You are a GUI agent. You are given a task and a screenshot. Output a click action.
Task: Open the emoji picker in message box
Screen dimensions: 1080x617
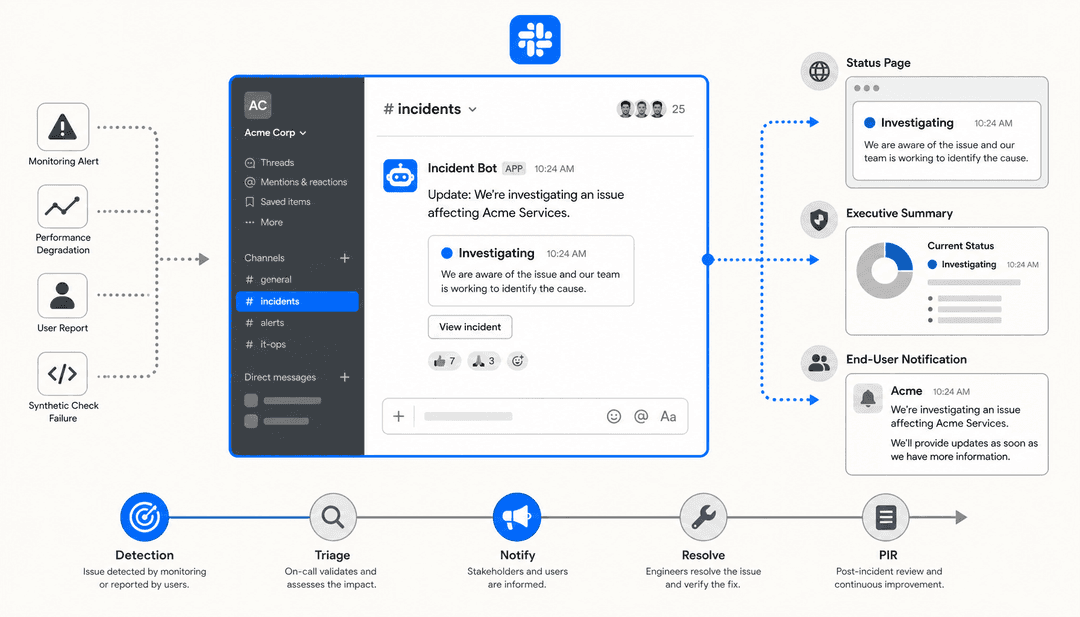(x=614, y=416)
